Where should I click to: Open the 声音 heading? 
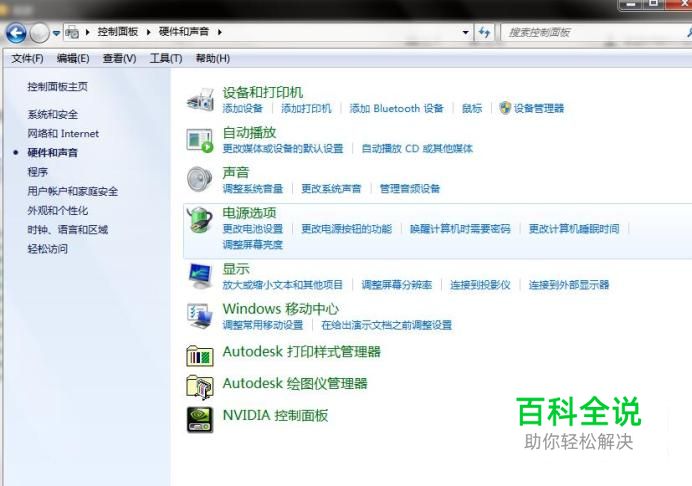[x=236, y=173]
